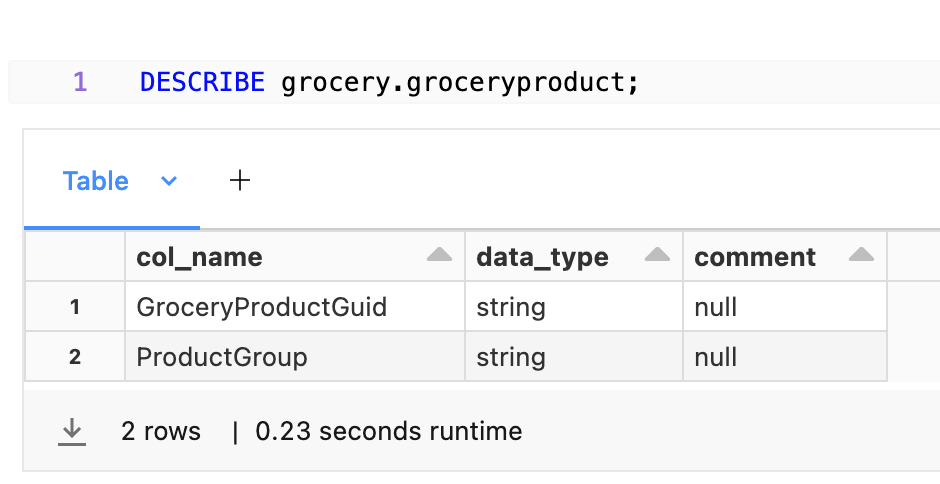Place cursor on the DESCRIBE keyword

point(202,82)
